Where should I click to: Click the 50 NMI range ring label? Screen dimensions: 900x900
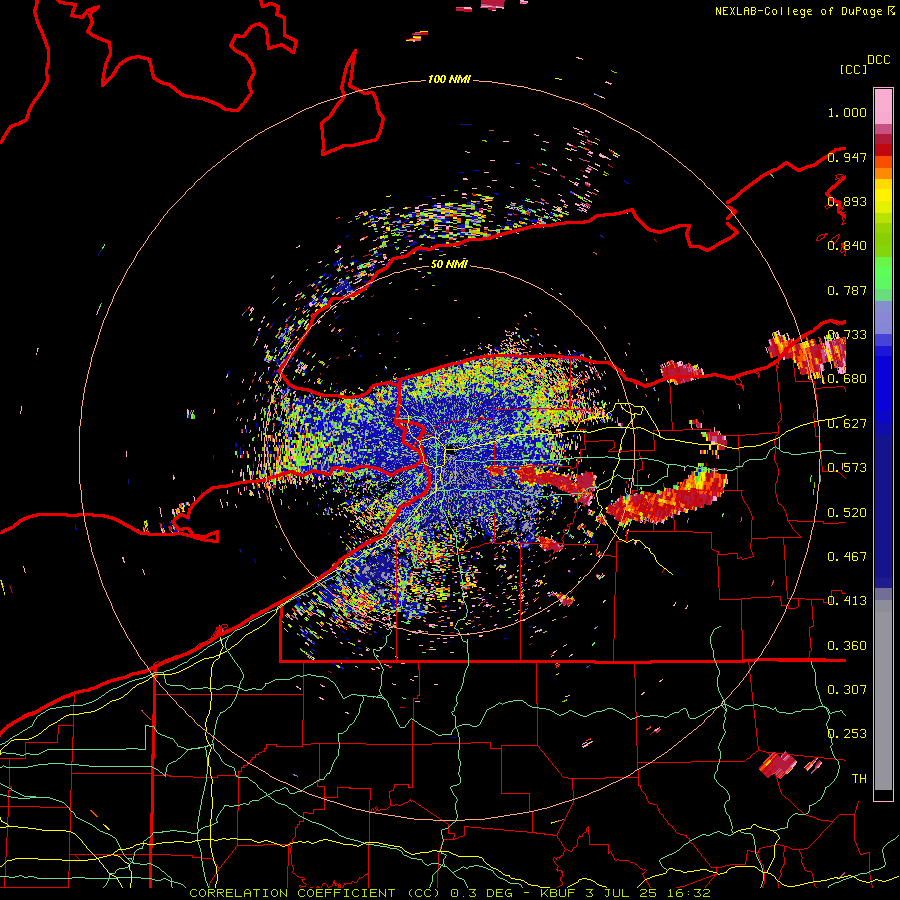click(x=449, y=265)
